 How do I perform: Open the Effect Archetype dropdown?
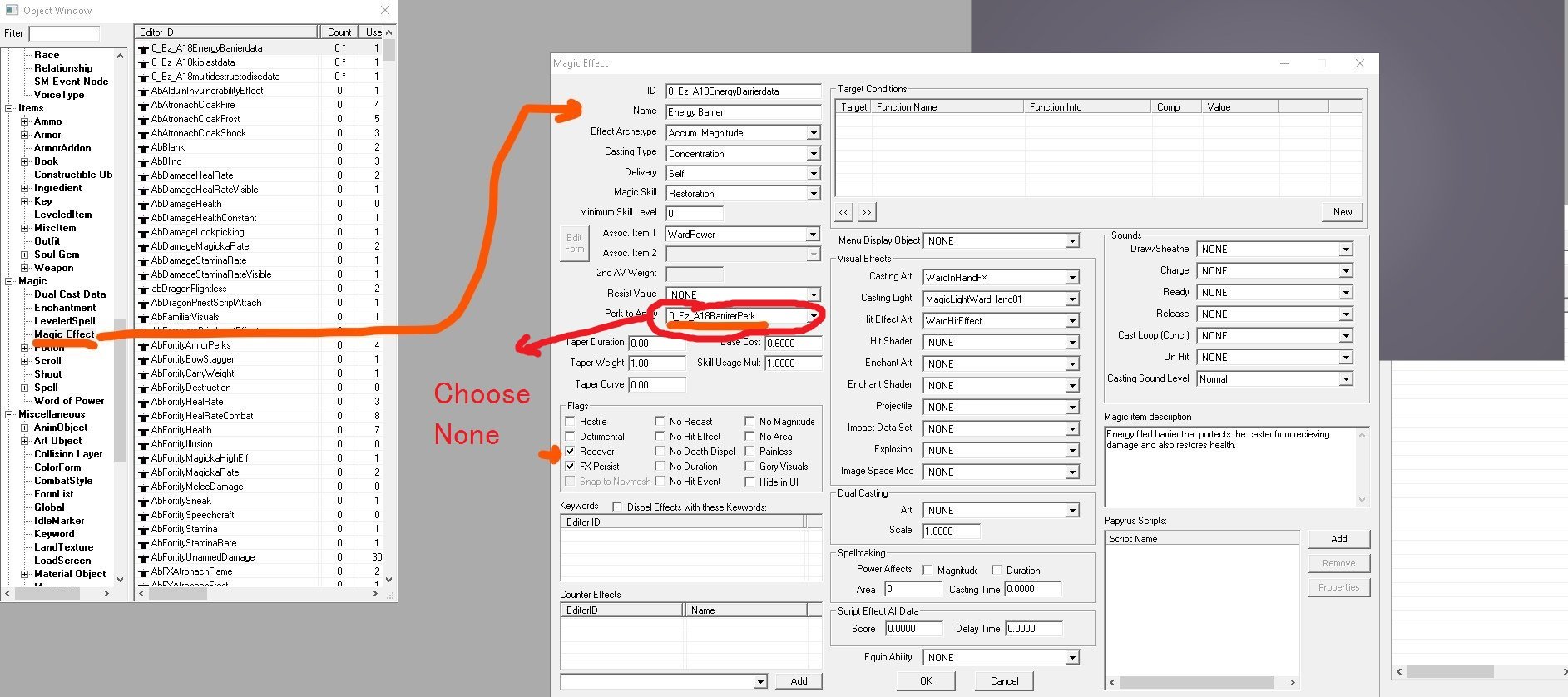[x=814, y=133]
